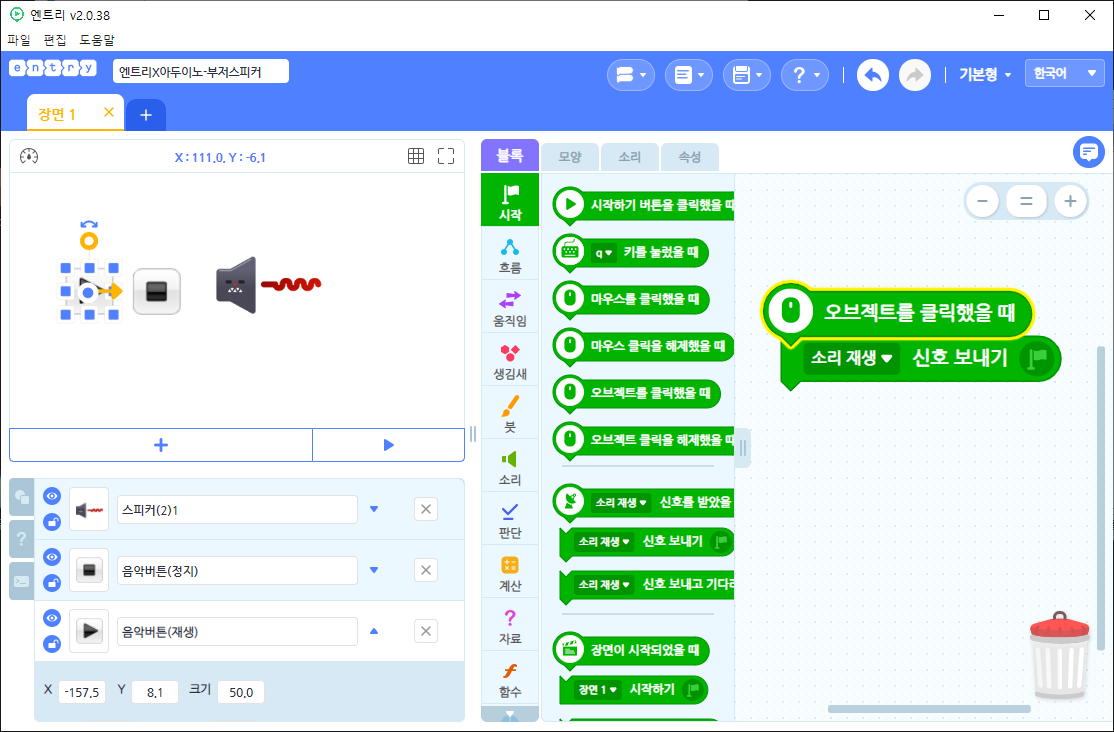Open the speed gauge control
1114x732 pixels.
(x=29, y=156)
